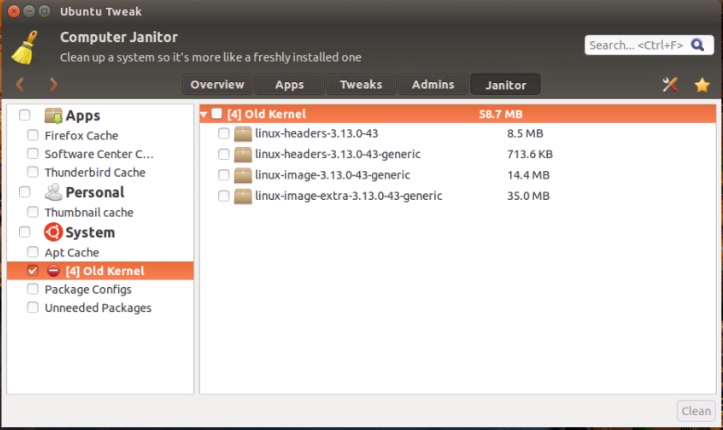Click the back navigation arrow
723x430 pixels.
coord(20,84)
